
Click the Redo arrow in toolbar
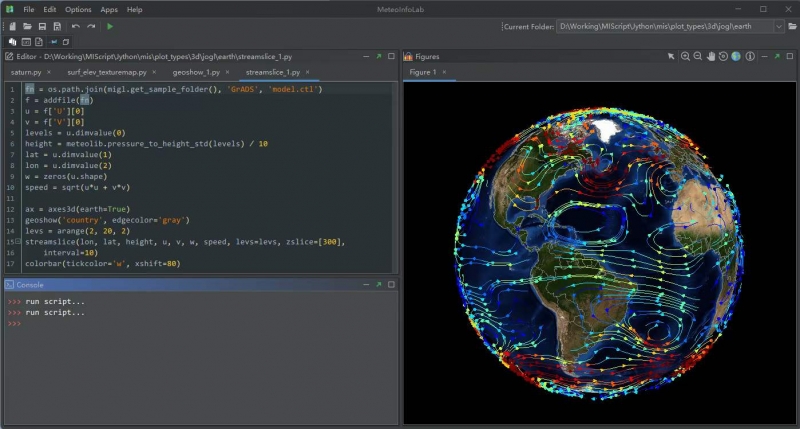point(91,25)
